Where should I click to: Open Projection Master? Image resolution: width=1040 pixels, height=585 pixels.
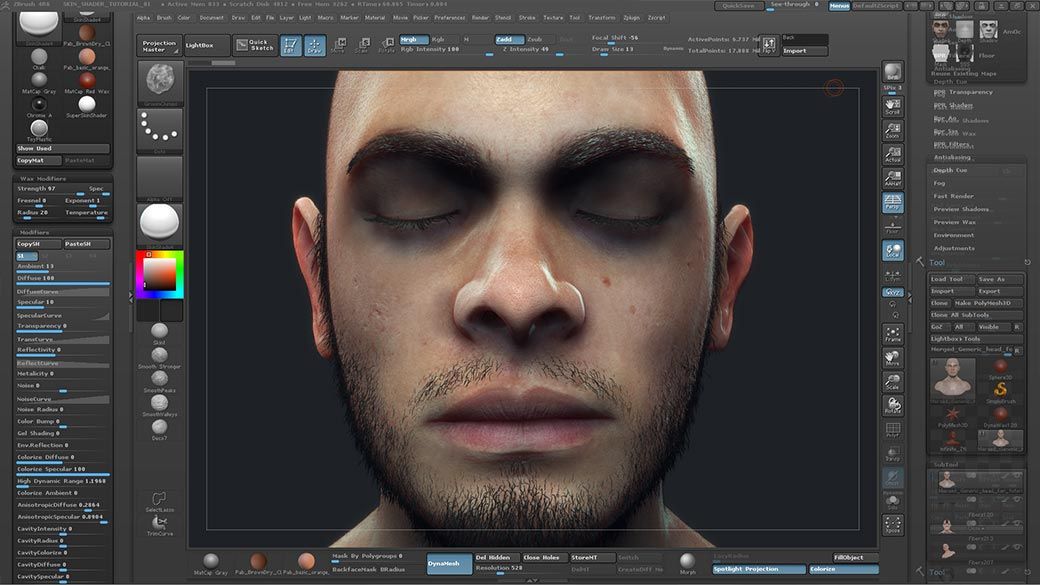coord(159,46)
